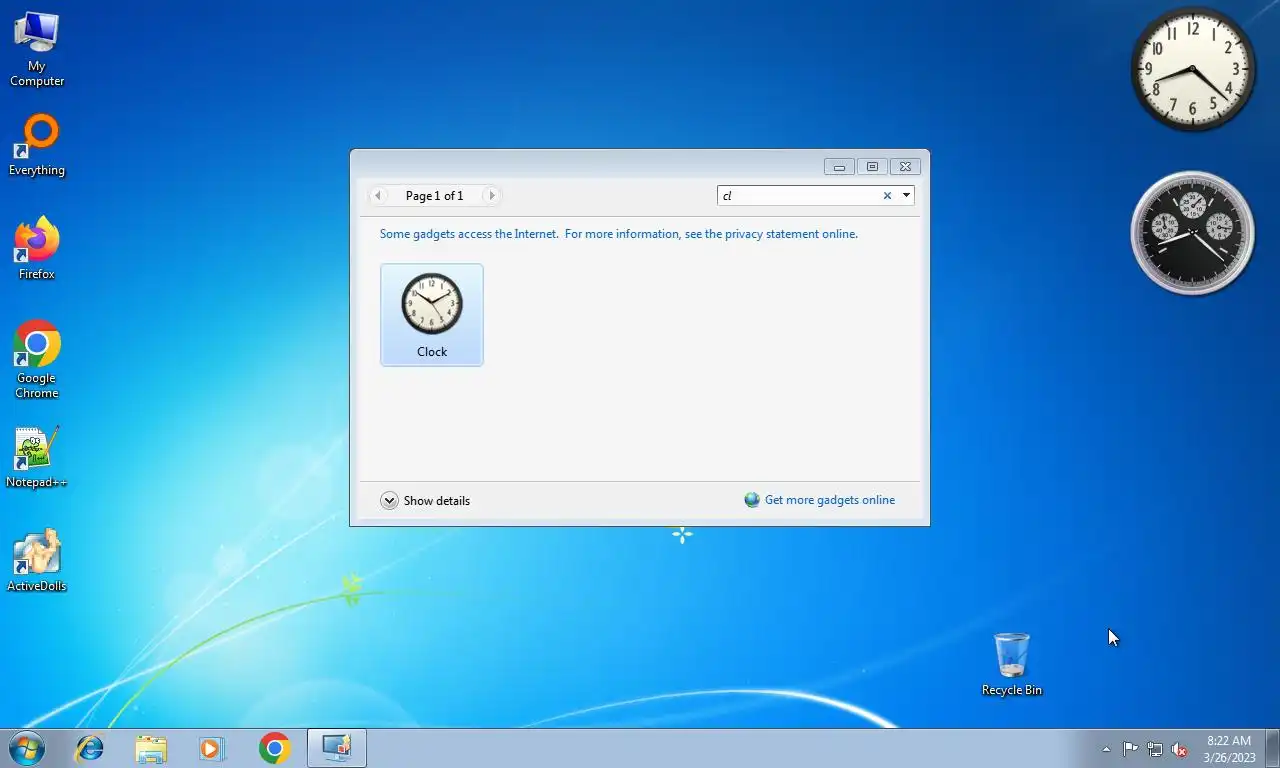
Task: Open the search filter dropdown arrow
Action: coord(906,196)
